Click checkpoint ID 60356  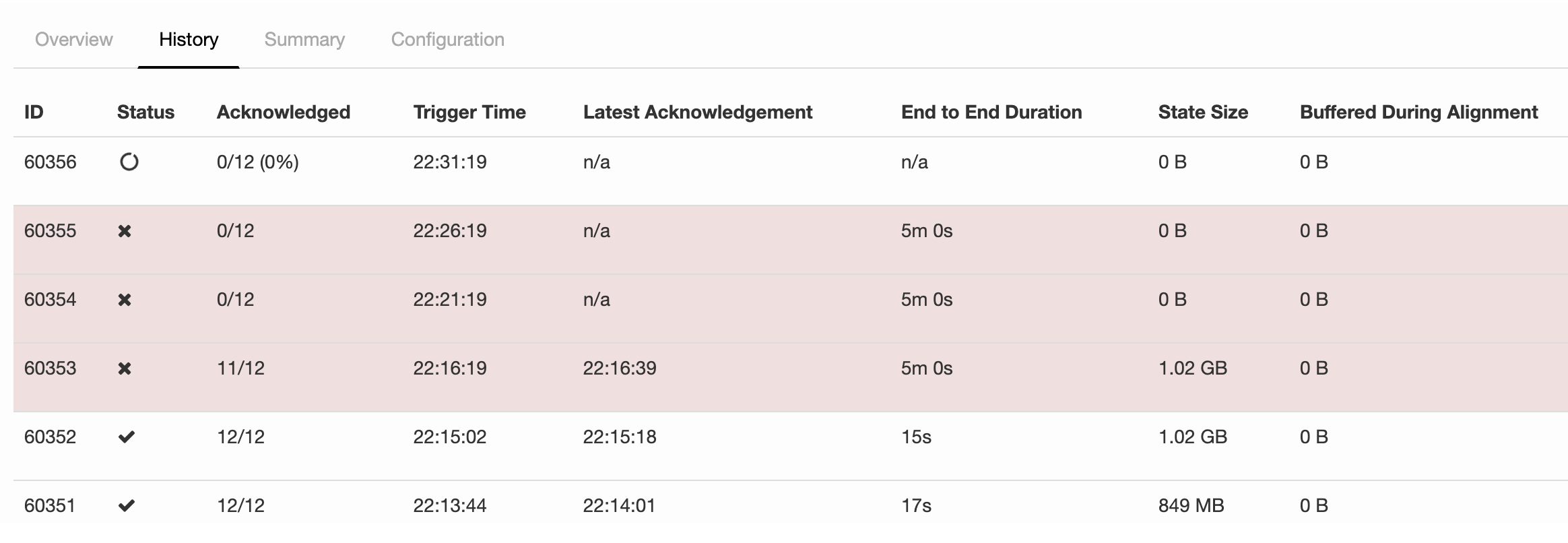(x=51, y=162)
